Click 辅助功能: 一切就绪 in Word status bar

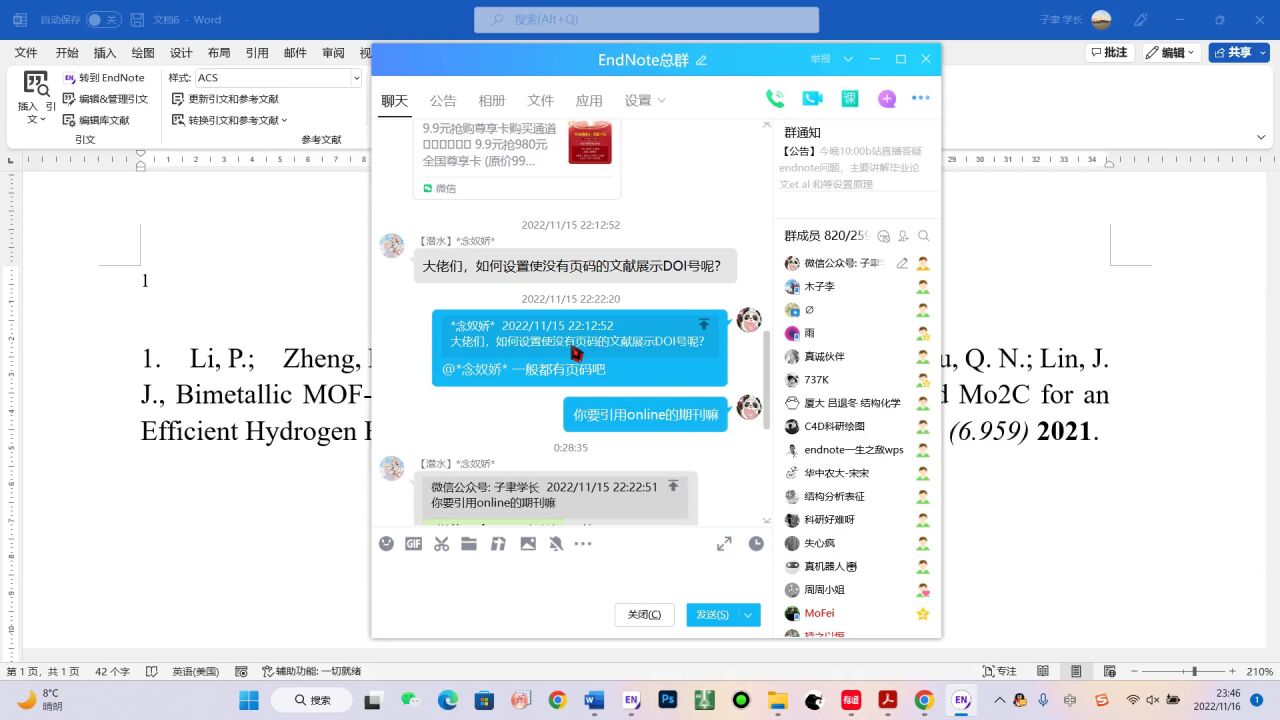(311, 672)
